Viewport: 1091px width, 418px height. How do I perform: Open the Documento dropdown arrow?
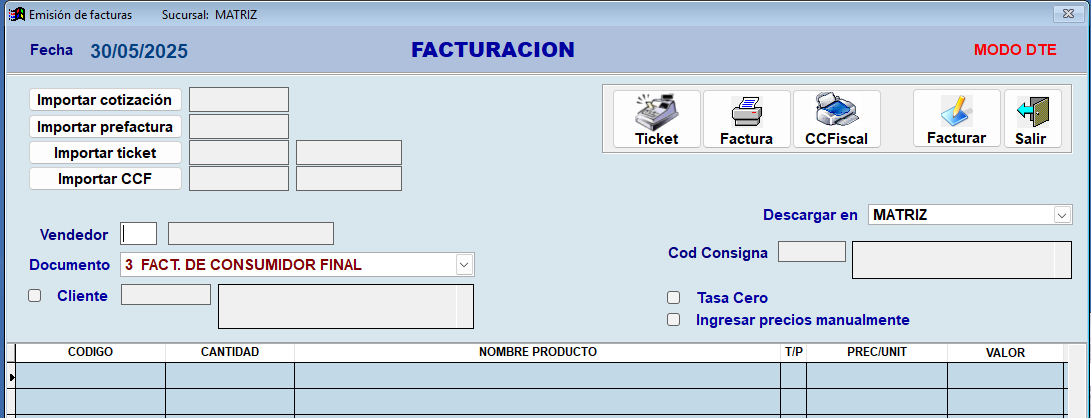[x=464, y=264]
